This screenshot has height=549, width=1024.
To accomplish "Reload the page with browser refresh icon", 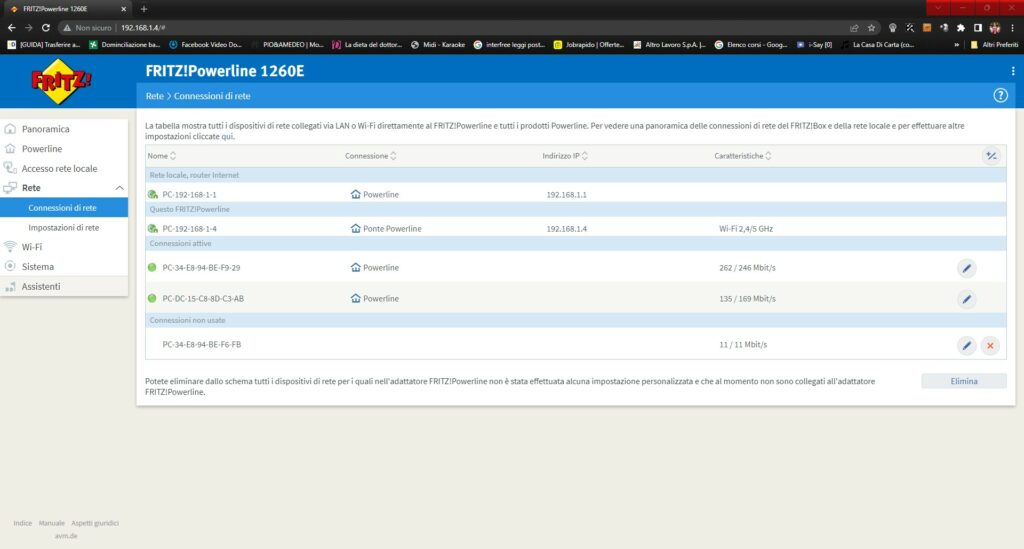I will point(46,27).
